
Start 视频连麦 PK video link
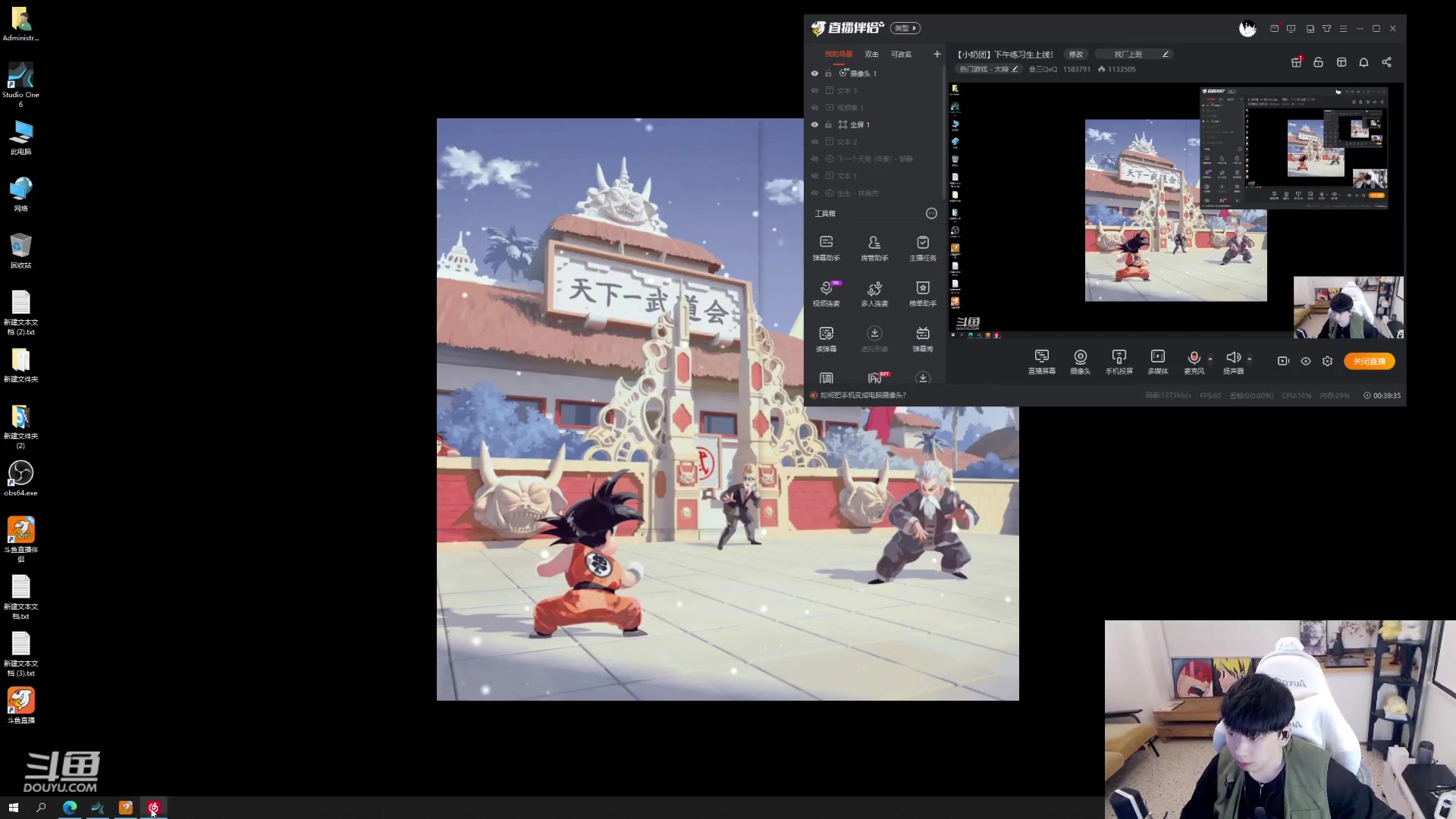click(826, 293)
